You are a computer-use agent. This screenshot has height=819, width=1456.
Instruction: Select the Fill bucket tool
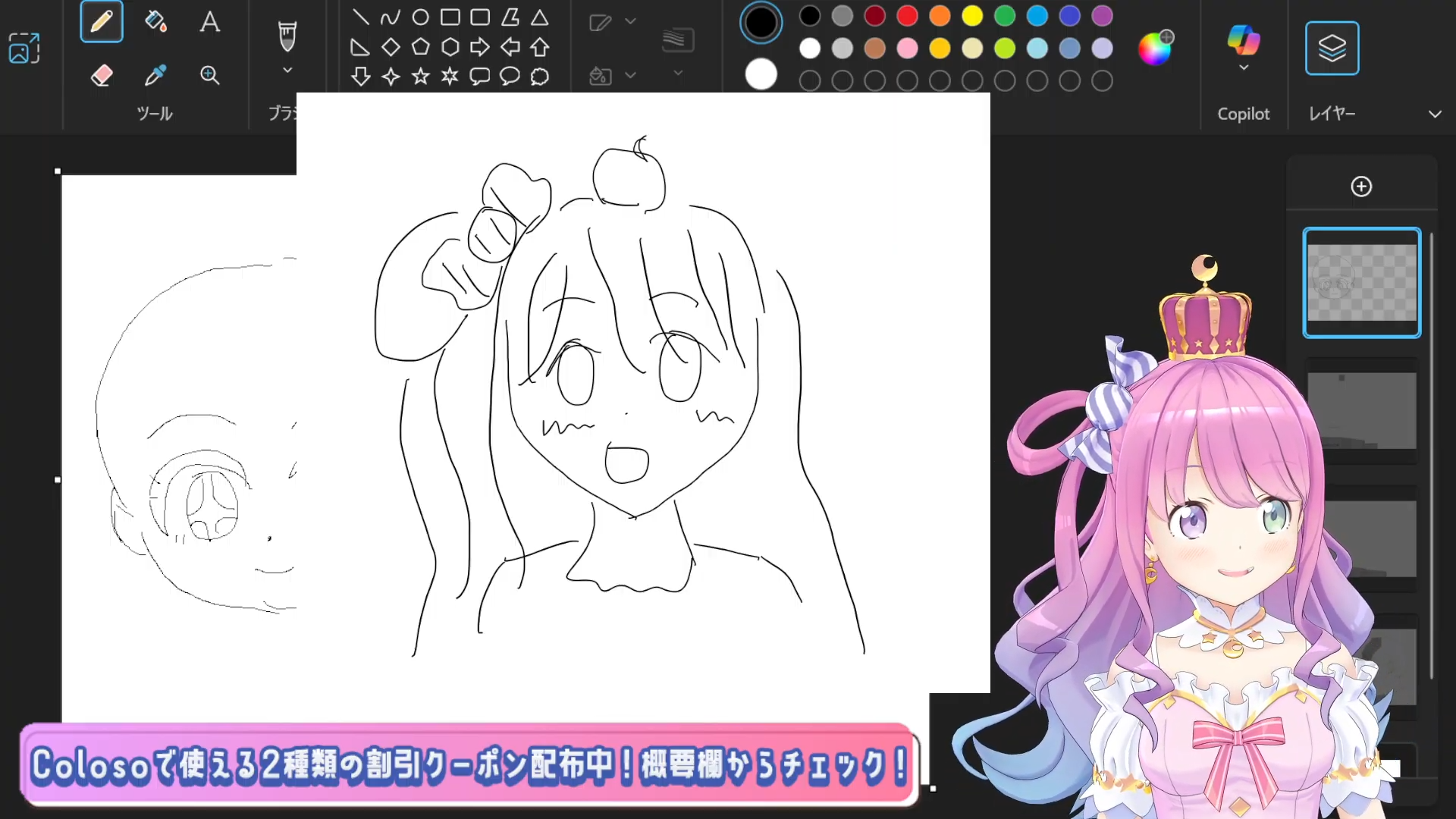click(x=155, y=21)
